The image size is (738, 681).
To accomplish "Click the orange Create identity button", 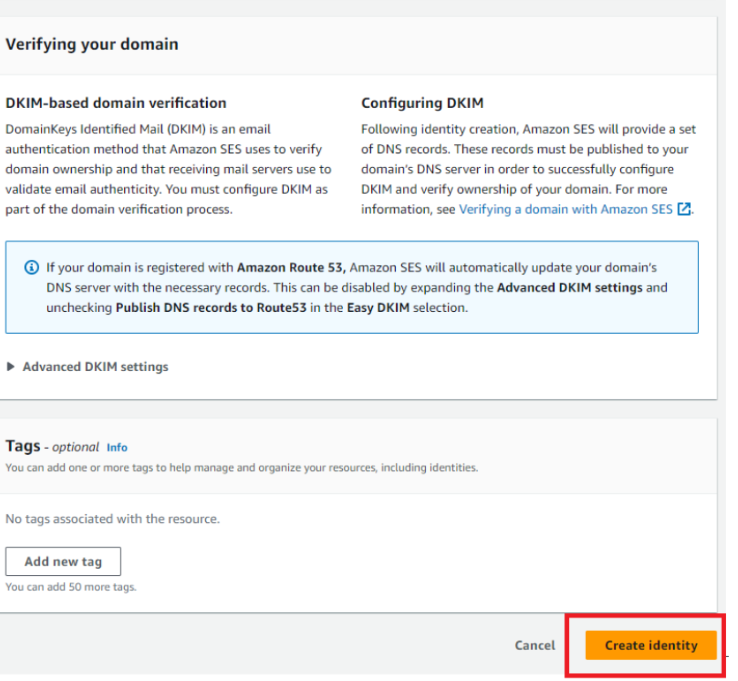I will (651, 645).
